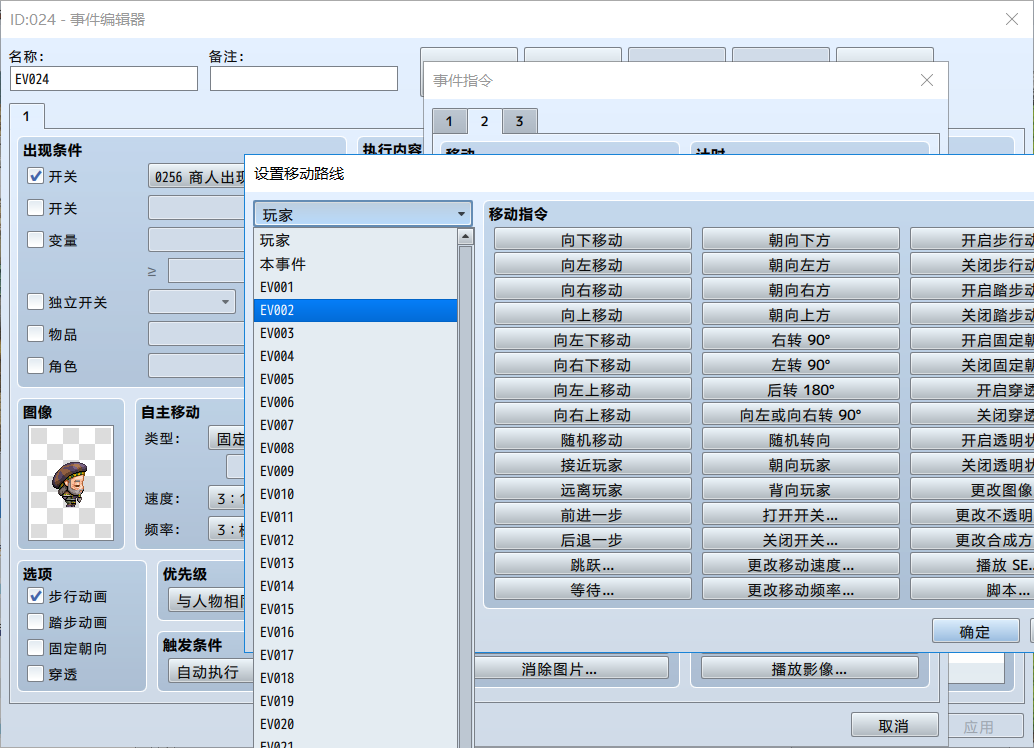Viewport: 1034px width, 748px height.
Task: Add the 朝向玩家 command
Action: coord(800,465)
